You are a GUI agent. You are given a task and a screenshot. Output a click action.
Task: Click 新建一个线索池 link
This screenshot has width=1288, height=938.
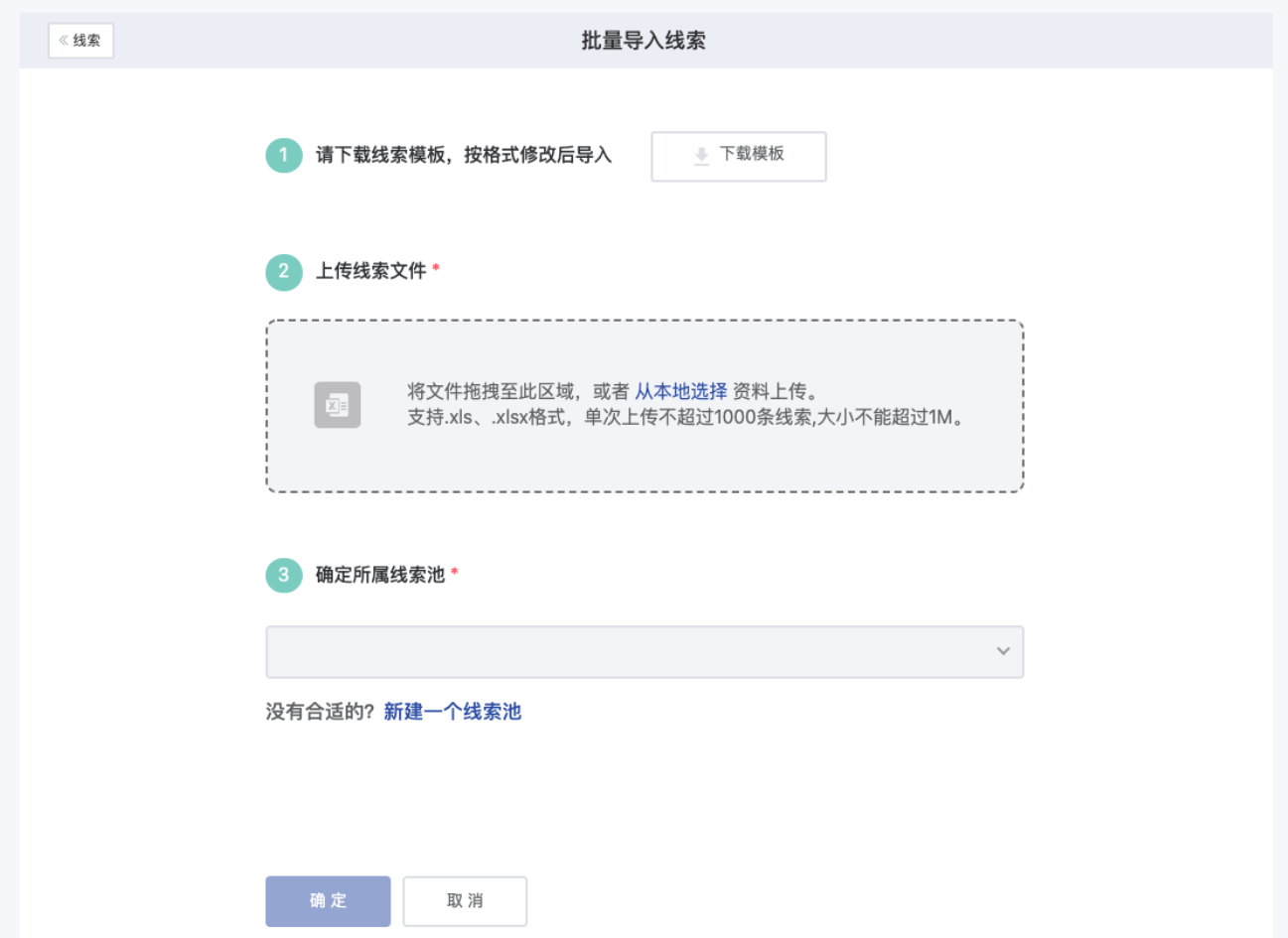click(453, 712)
